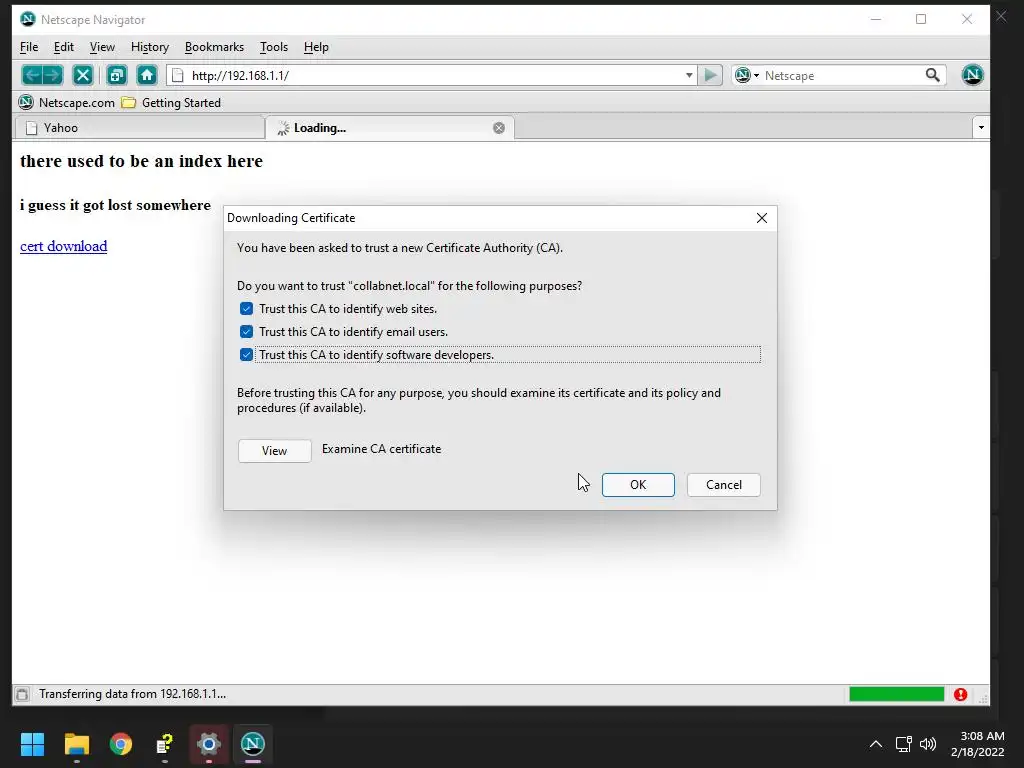The image size is (1024, 768).
Task: Open the Bookmarks menu
Action: coord(214,47)
